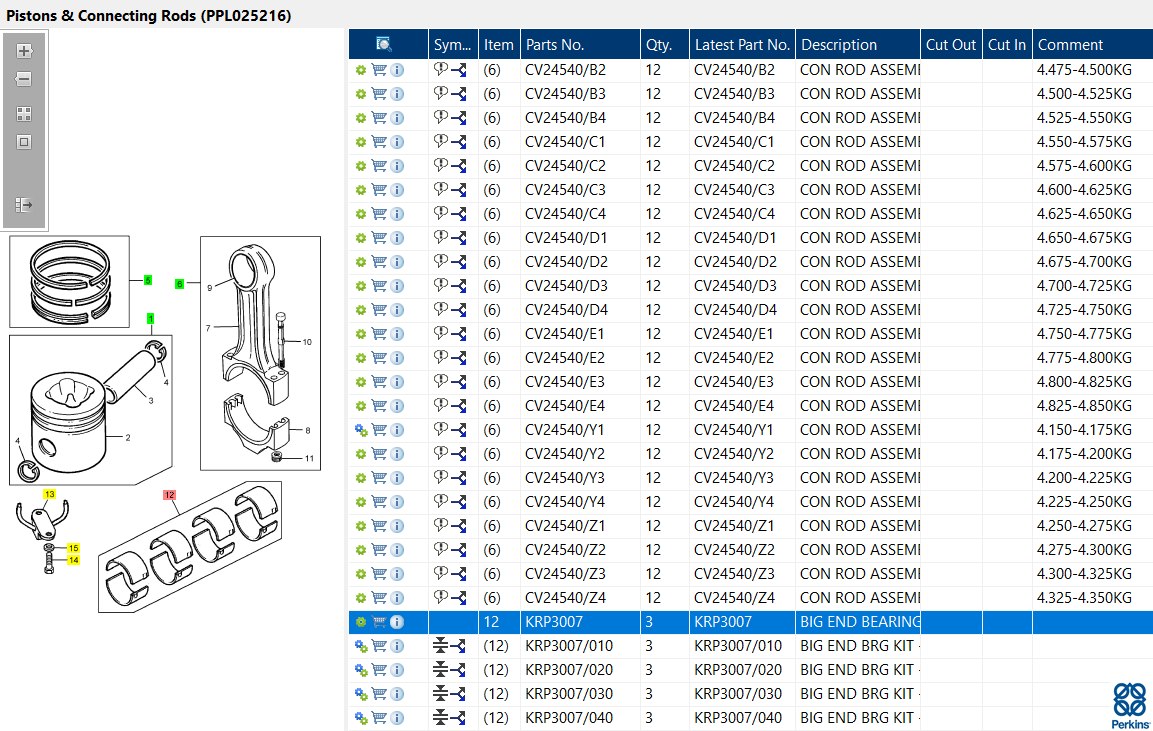Image resolution: width=1153 pixels, height=731 pixels.
Task: Click the Perkins logo
Action: click(x=1130, y=706)
